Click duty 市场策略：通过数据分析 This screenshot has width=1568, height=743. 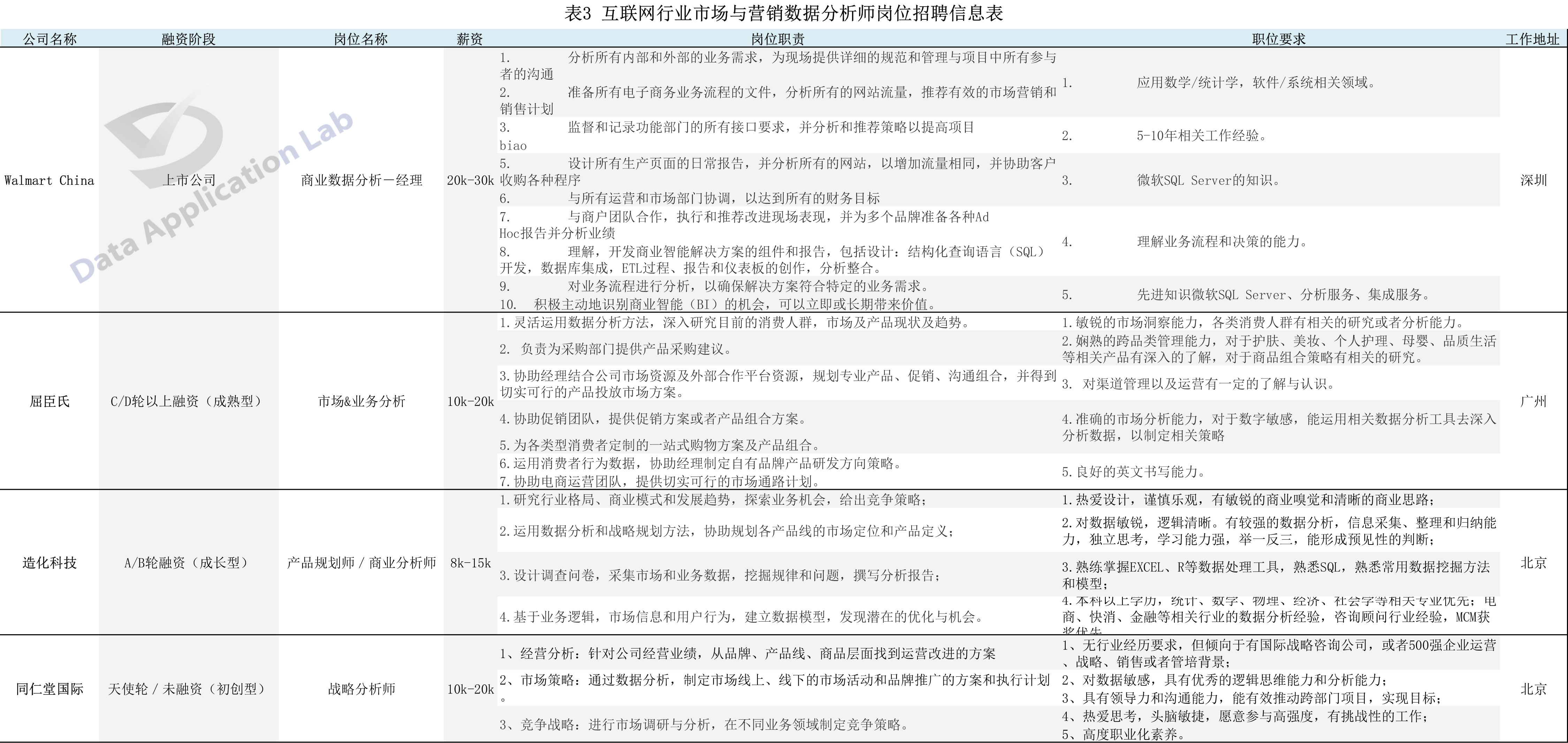click(774, 688)
